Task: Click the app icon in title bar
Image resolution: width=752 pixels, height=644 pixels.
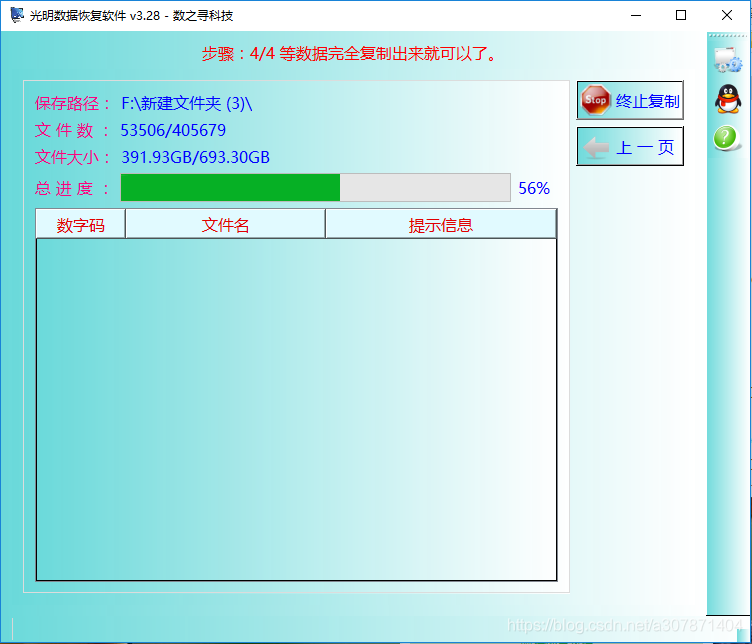Action: (x=17, y=15)
